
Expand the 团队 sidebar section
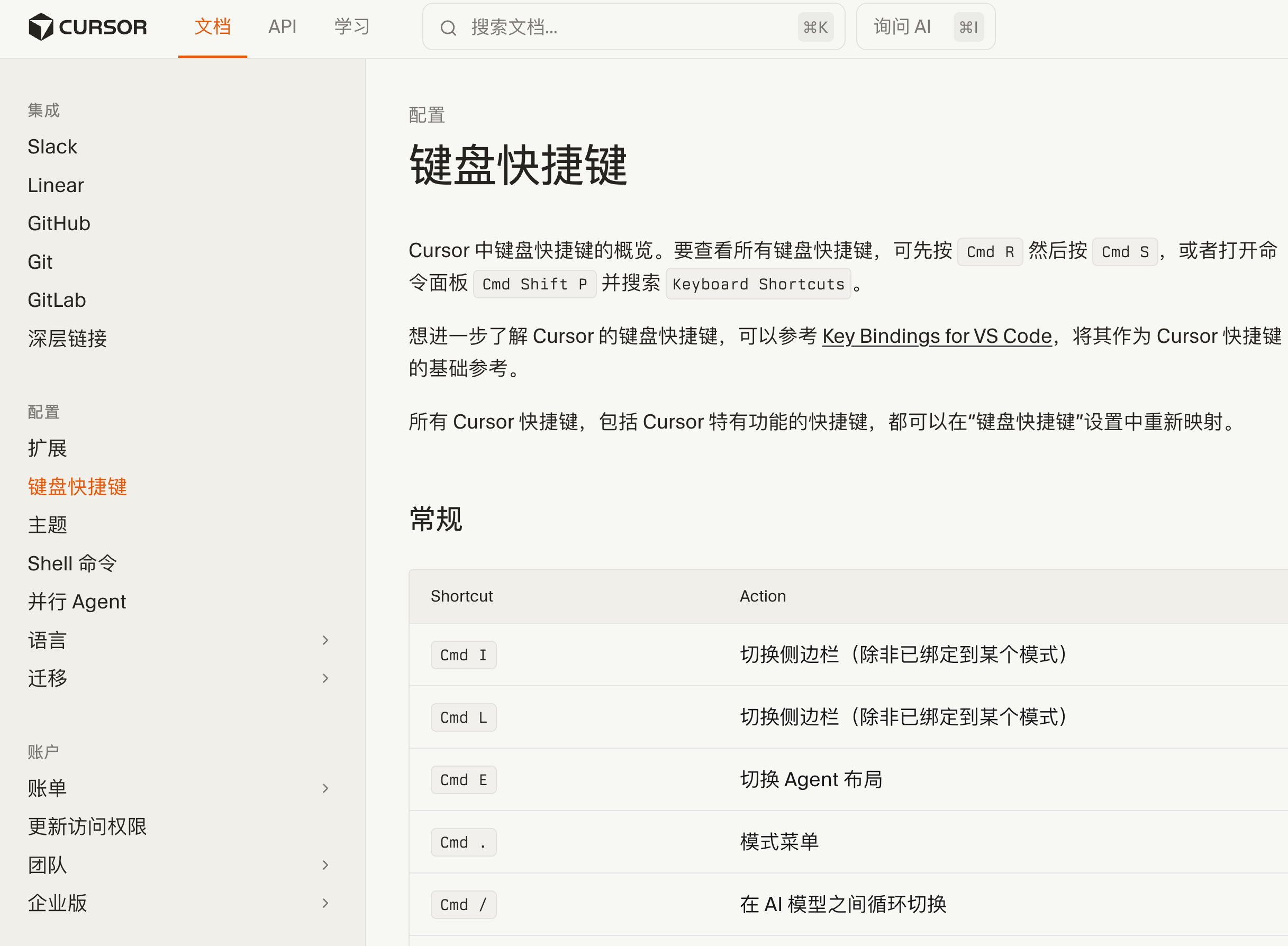tap(325, 865)
